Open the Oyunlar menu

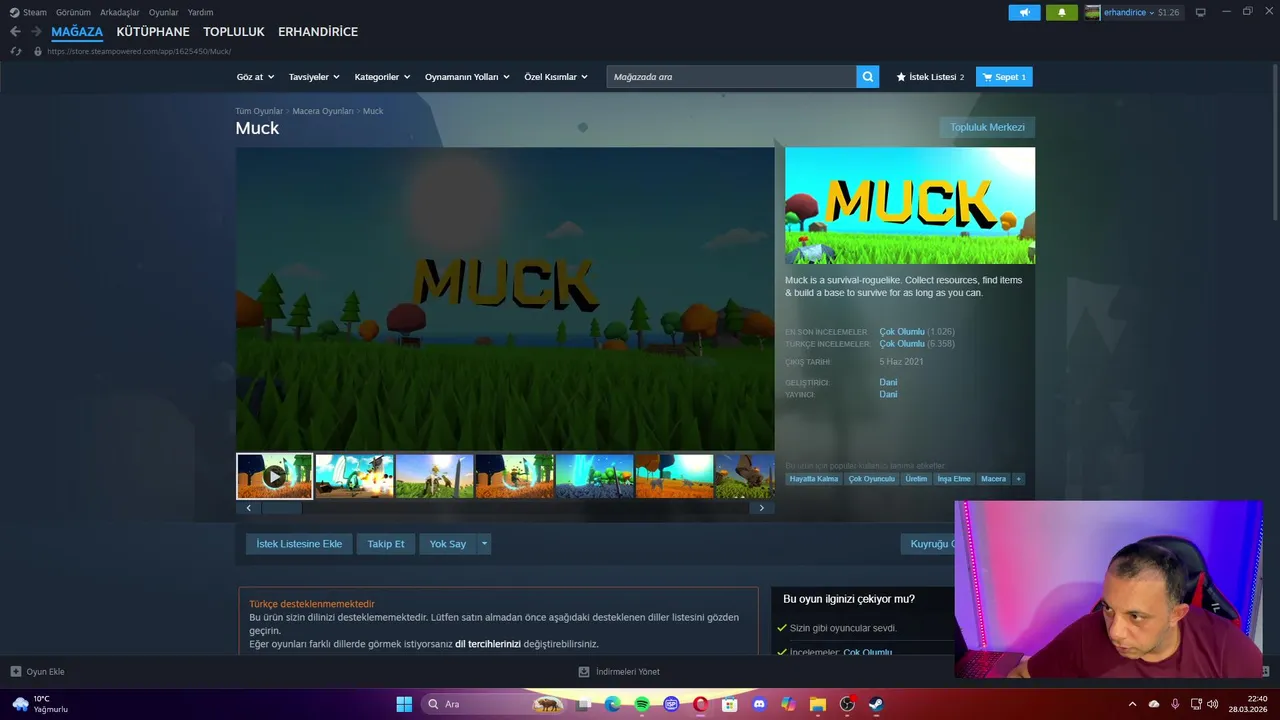coord(164,12)
